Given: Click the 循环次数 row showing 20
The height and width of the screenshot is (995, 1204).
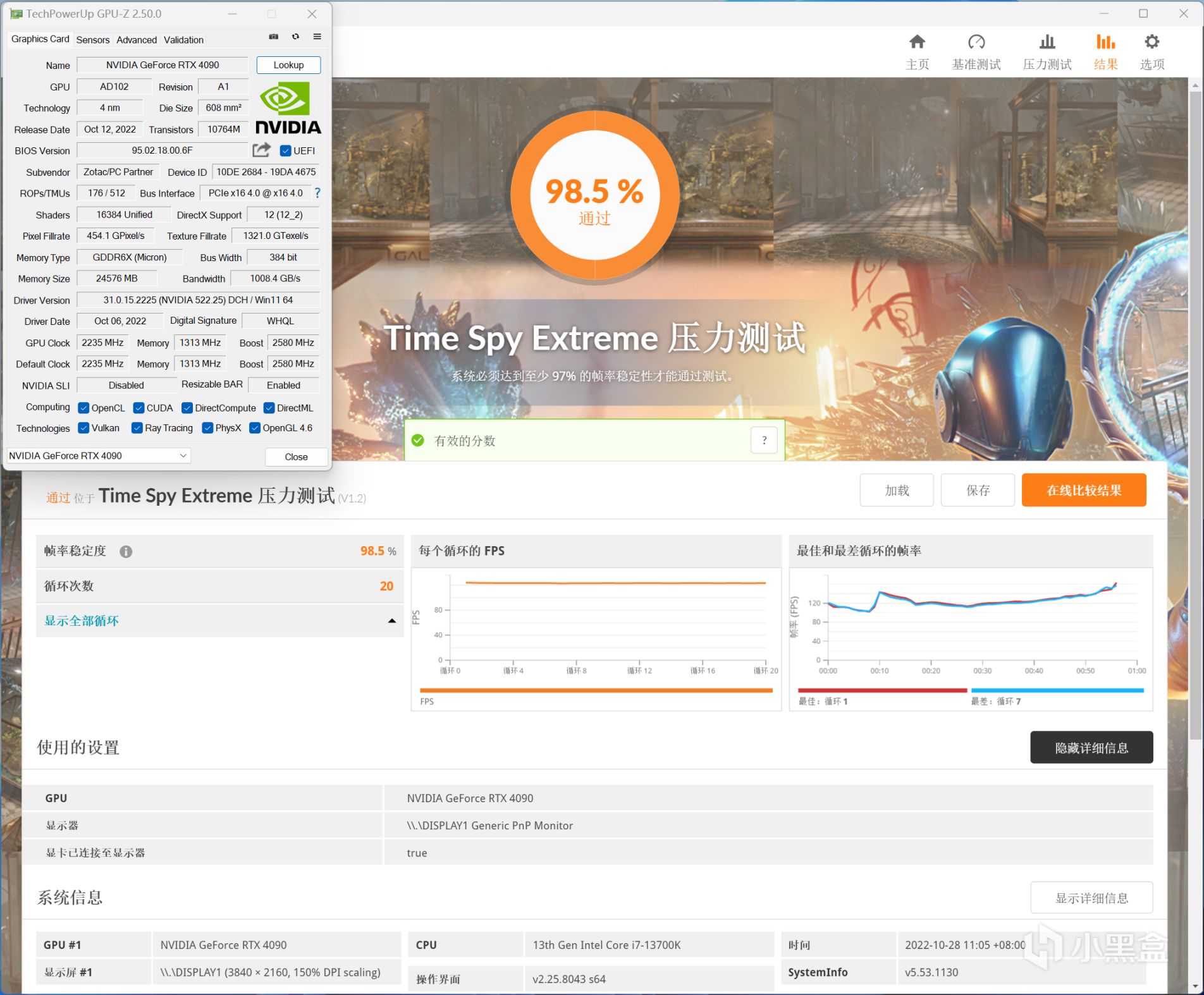Looking at the screenshot, I should 219,586.
